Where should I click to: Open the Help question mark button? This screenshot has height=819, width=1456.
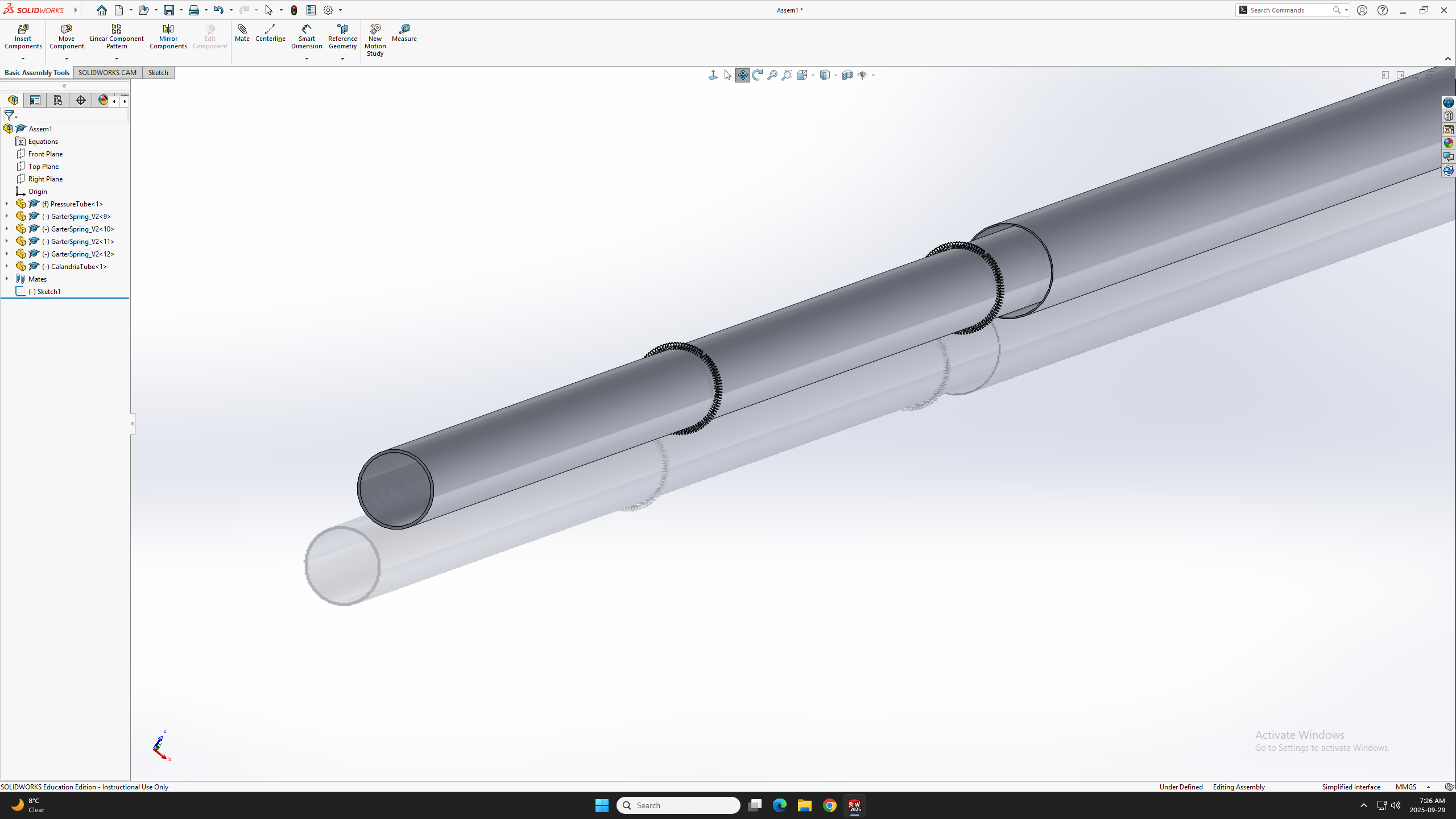coord(1383,10)
